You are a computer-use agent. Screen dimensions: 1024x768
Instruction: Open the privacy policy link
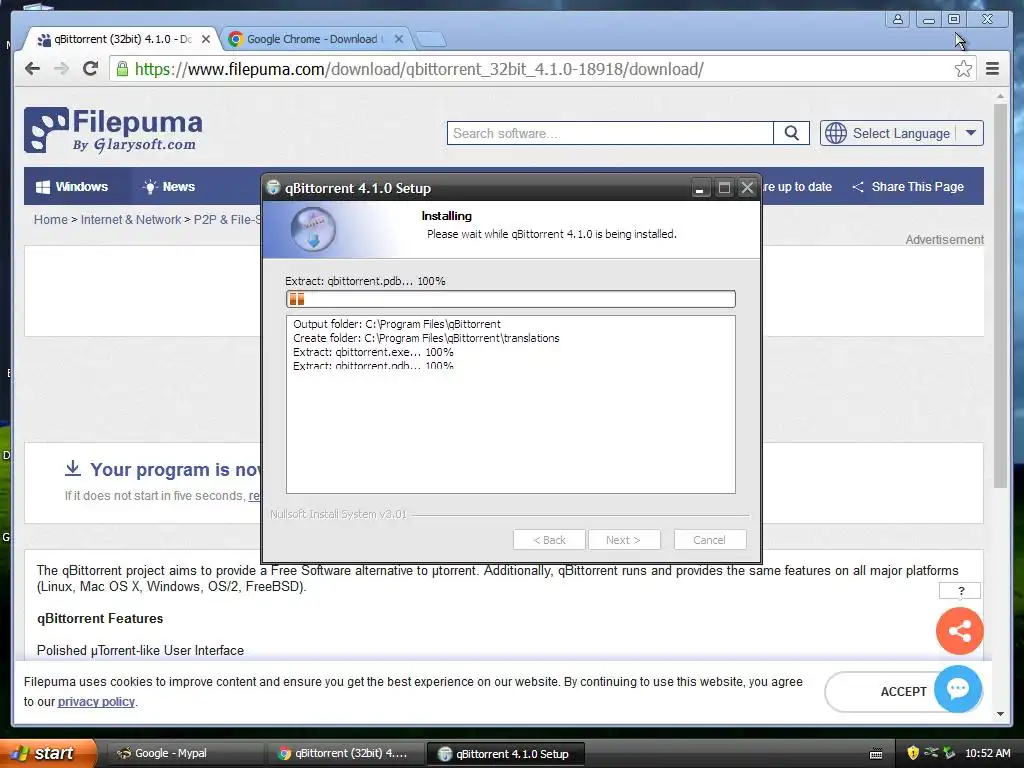[96, 701]
